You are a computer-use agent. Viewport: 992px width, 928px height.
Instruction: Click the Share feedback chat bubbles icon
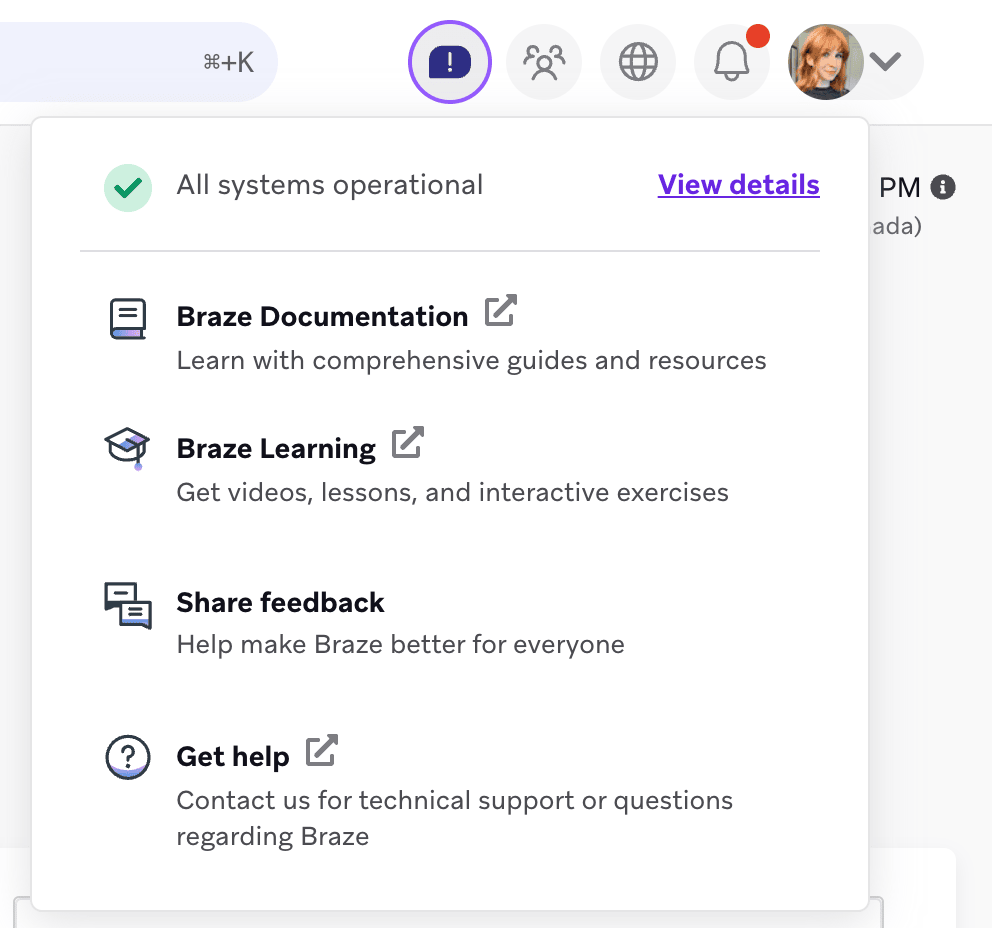(128, 605)
